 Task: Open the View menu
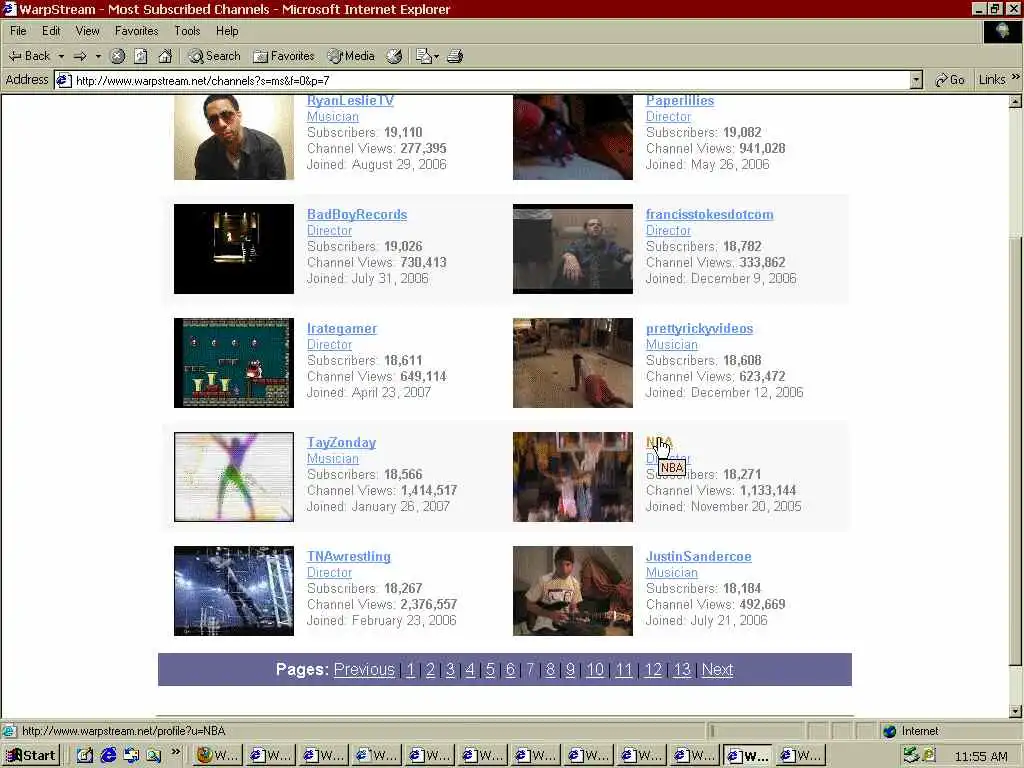88,31
